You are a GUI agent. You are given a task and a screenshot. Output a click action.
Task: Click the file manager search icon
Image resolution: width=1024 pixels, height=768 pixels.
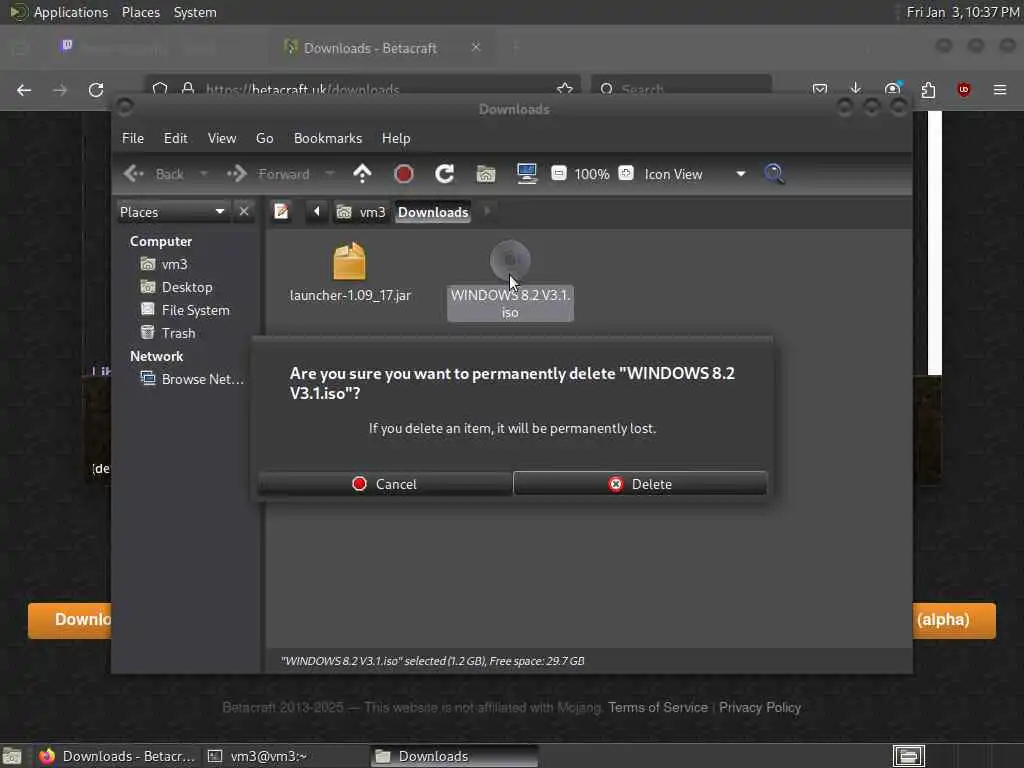774,174
